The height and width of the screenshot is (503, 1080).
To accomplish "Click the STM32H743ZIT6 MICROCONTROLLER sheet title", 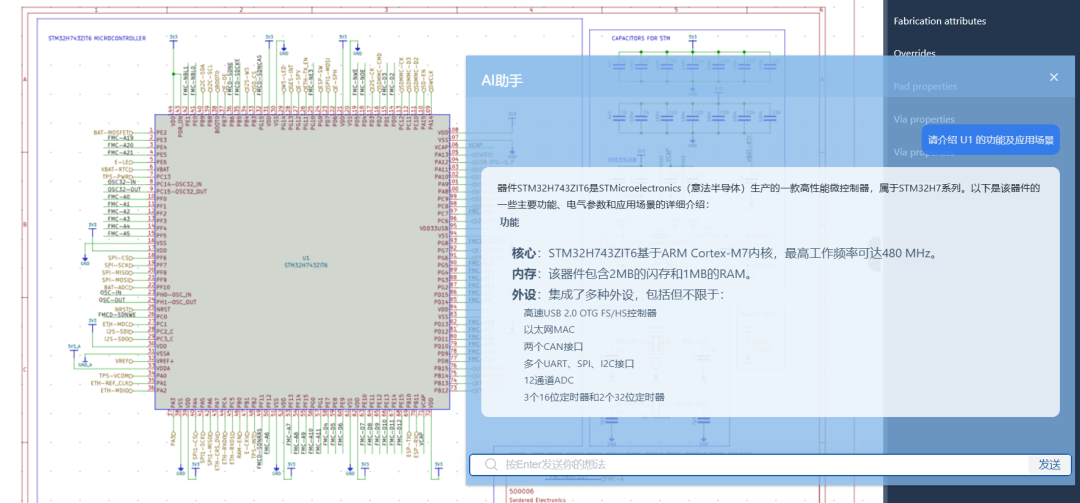I will click(96, 39).
